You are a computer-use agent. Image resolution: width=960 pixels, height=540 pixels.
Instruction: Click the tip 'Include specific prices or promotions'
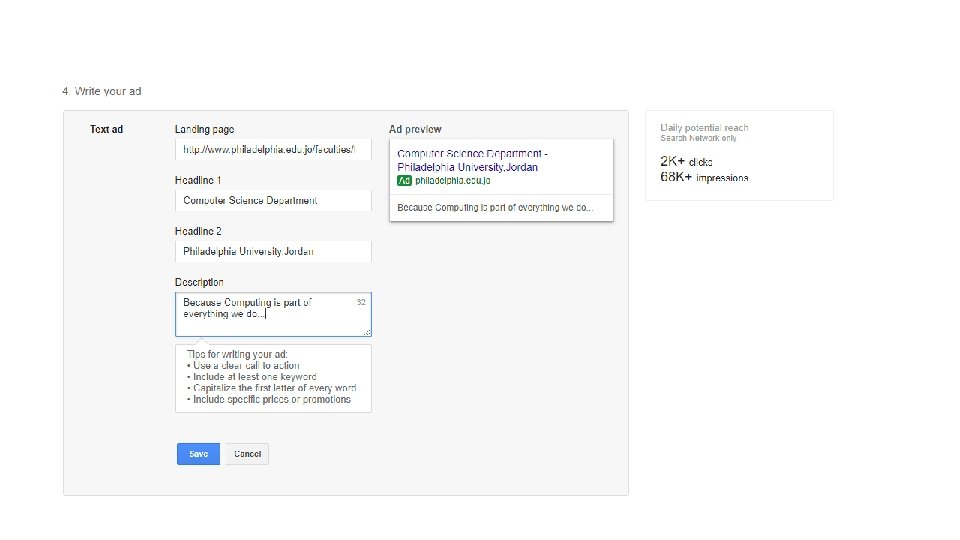click(269, 400)
